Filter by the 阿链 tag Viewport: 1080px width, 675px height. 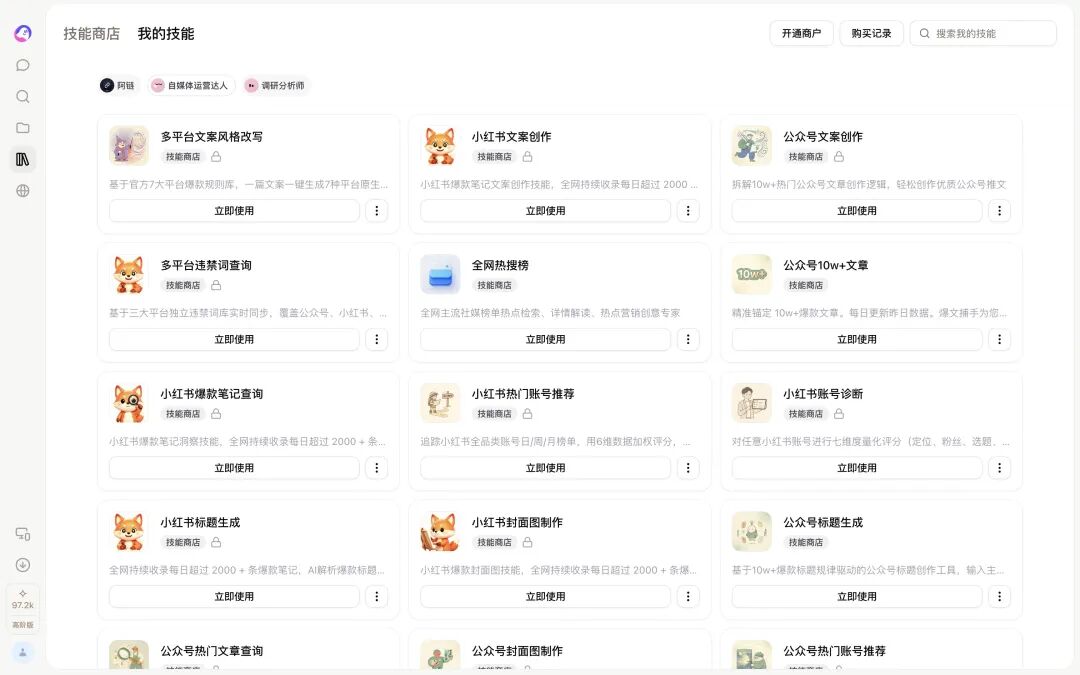click(118, 85)
